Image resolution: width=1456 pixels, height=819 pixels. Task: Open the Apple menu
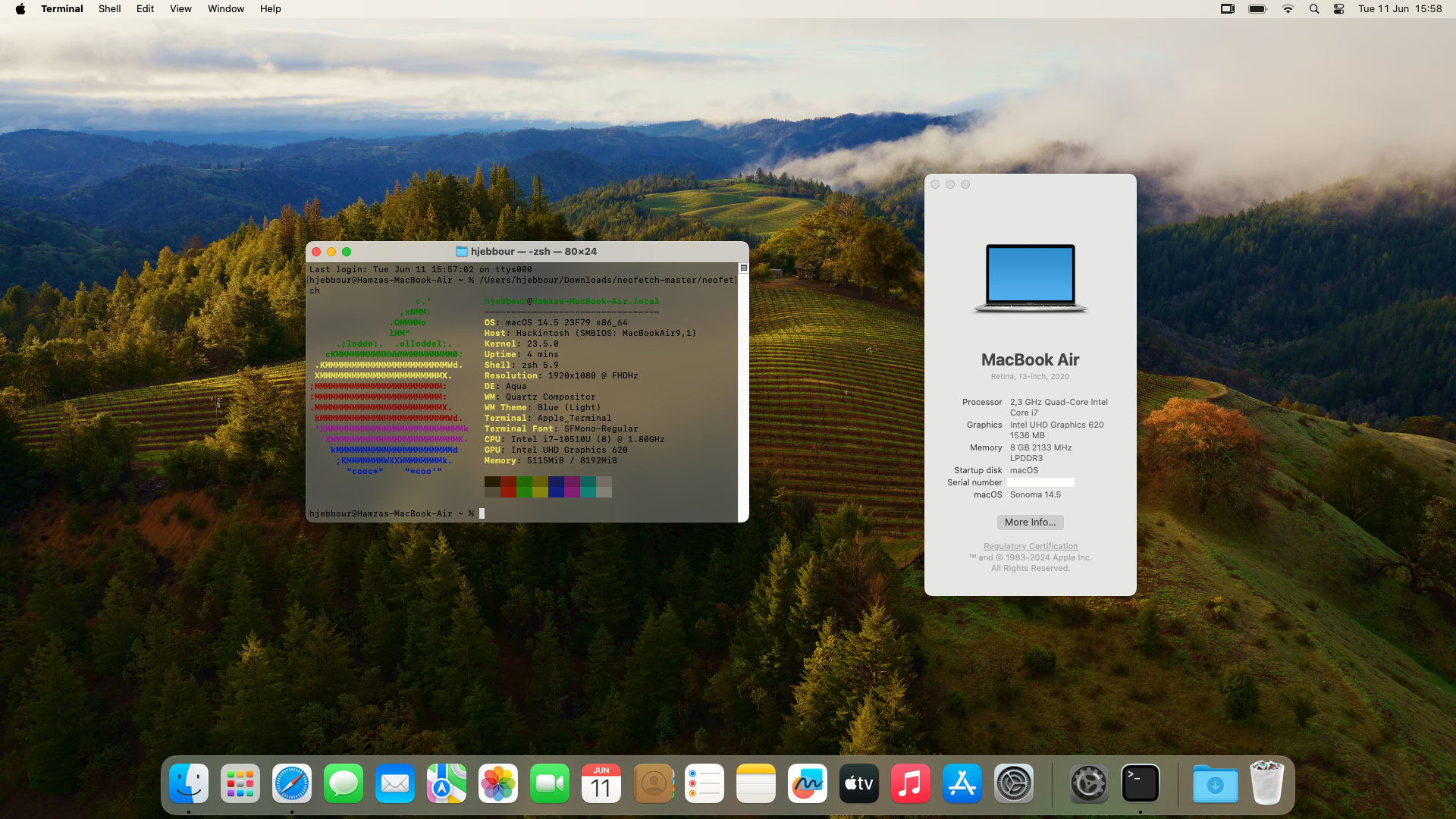[x=20, y=9]
